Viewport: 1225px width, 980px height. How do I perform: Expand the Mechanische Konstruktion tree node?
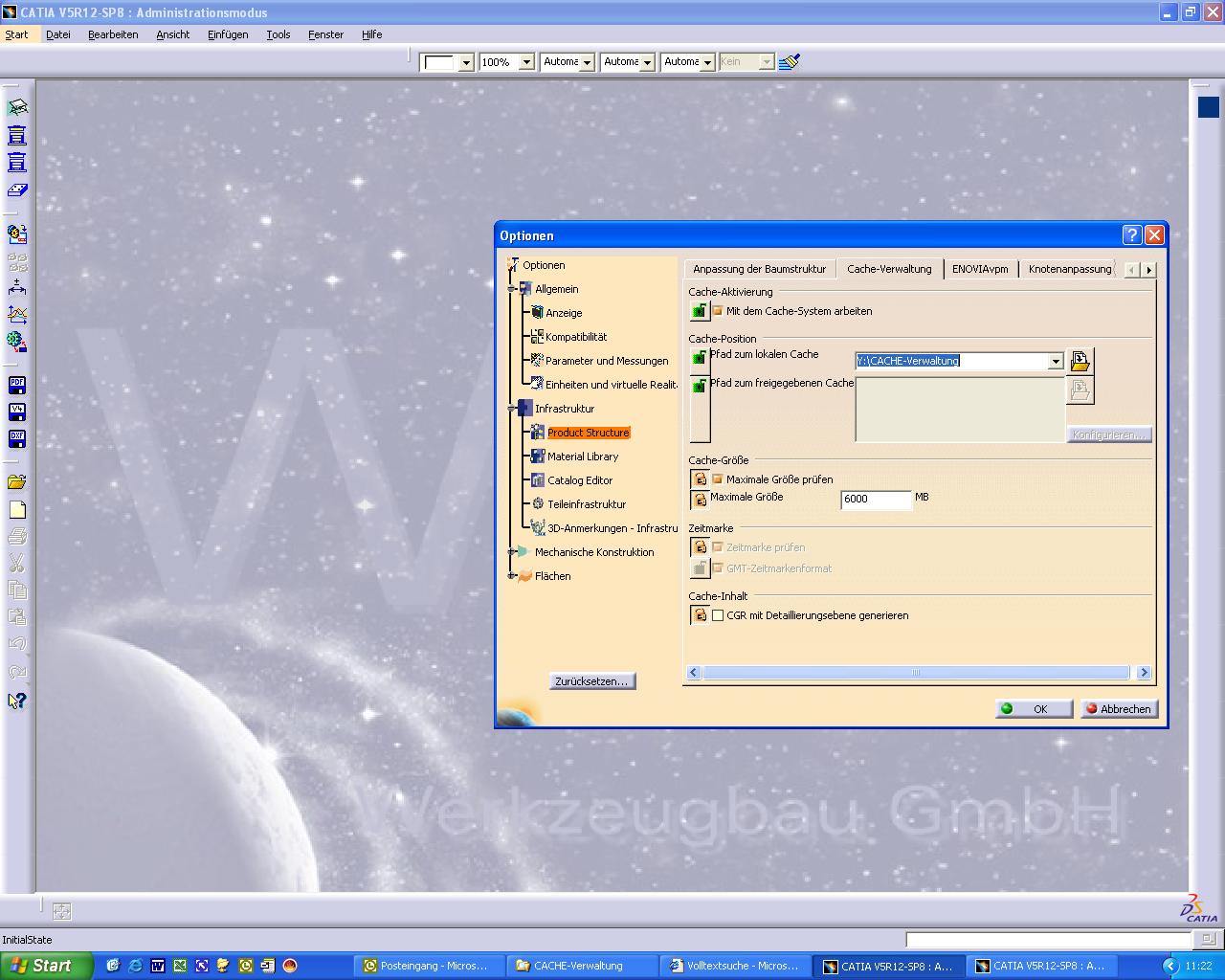point(512,552)
